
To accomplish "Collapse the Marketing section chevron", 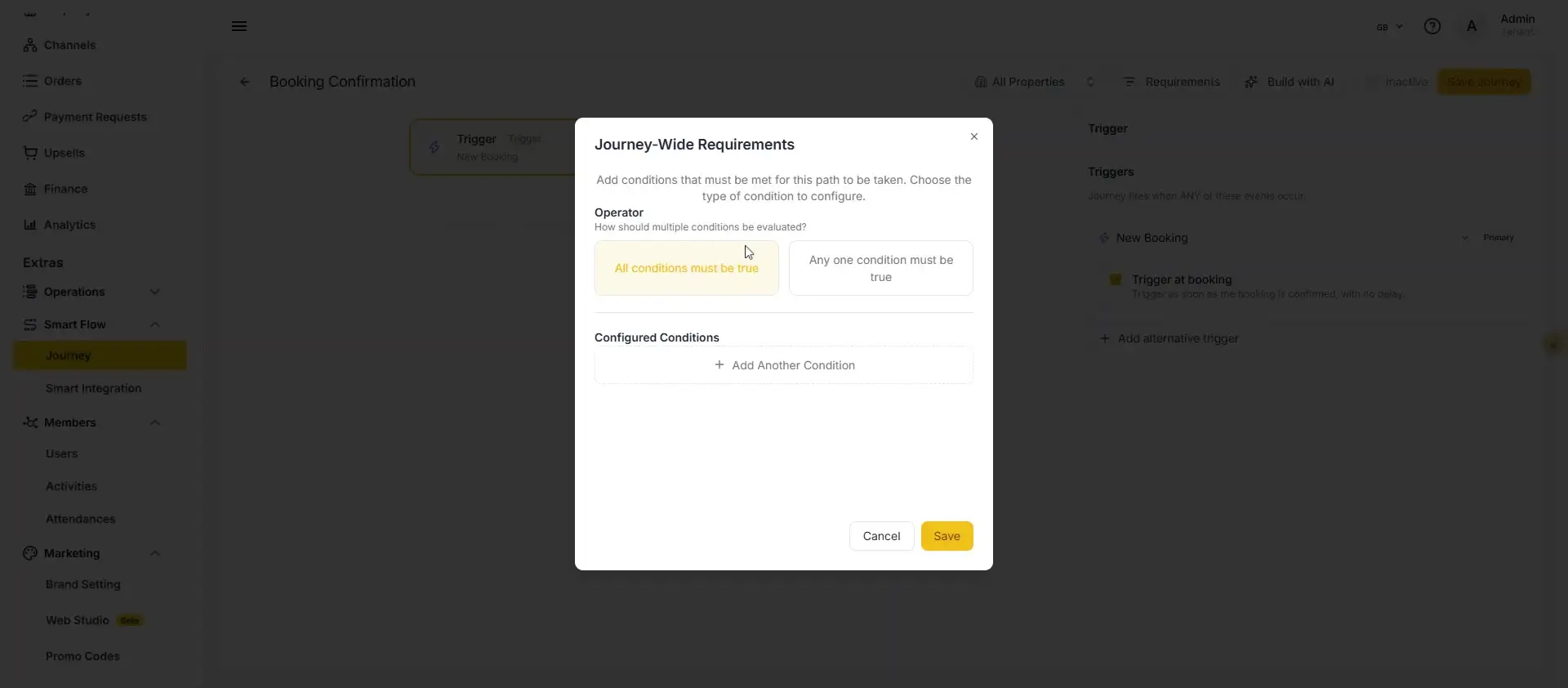I will (155, 553).
